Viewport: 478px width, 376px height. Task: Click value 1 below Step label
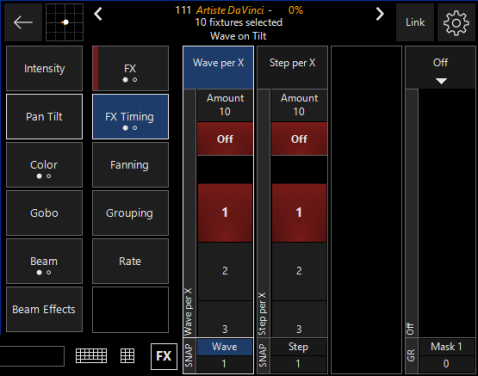click(299, 364)
